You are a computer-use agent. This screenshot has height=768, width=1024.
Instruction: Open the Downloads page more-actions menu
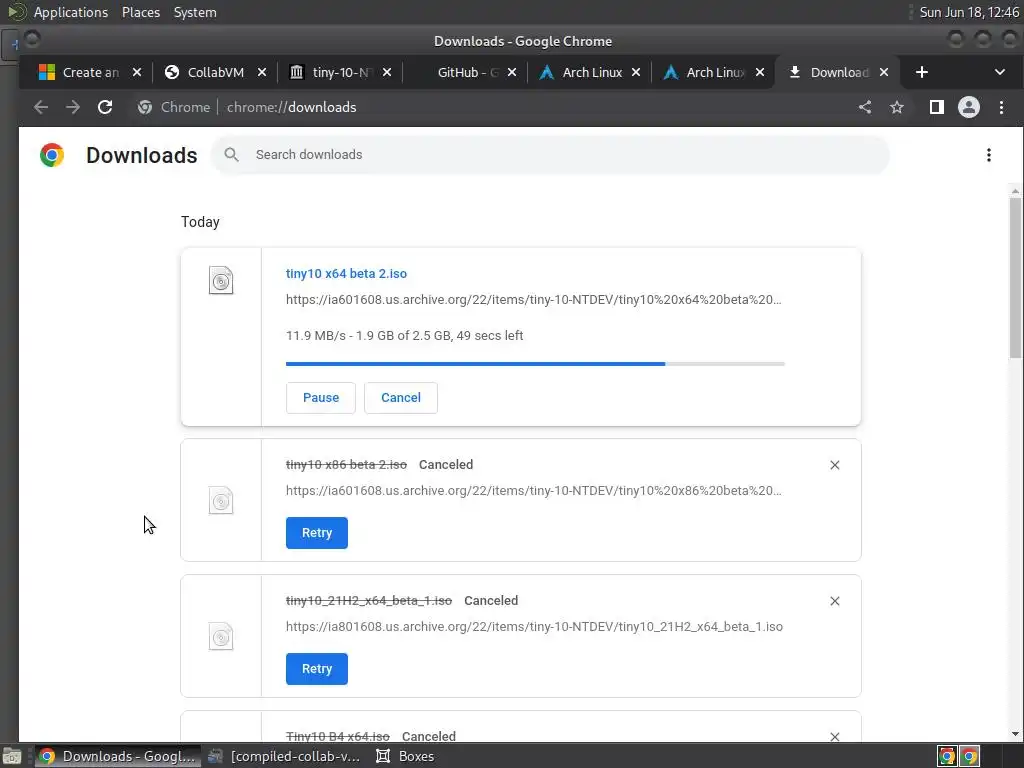[989, 155]
